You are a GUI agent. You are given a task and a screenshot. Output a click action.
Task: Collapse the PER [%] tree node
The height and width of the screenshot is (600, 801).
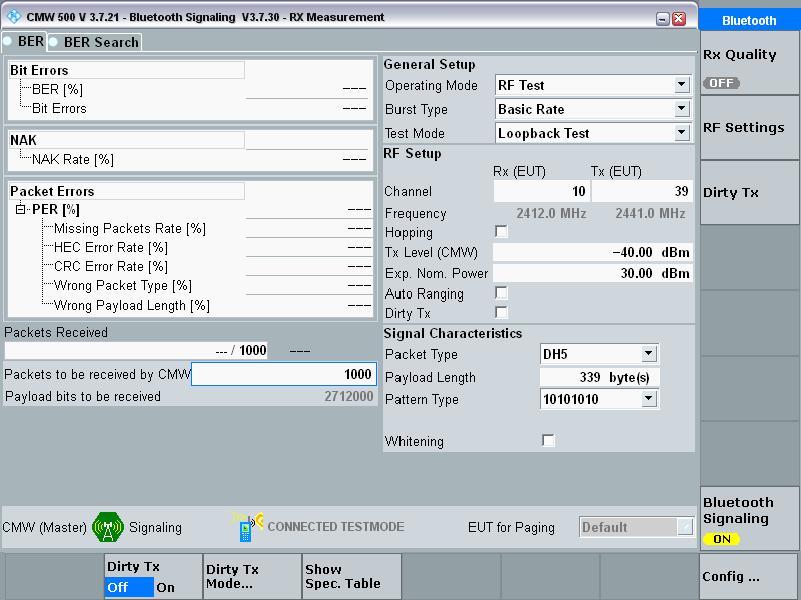(x=20, y=209)
